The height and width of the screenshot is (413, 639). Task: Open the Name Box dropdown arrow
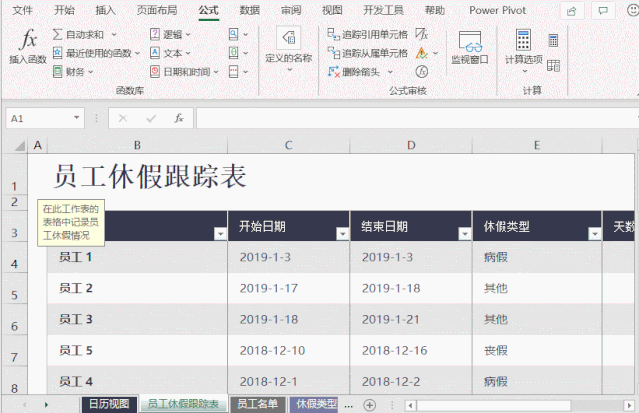click(x=76, y=118)
